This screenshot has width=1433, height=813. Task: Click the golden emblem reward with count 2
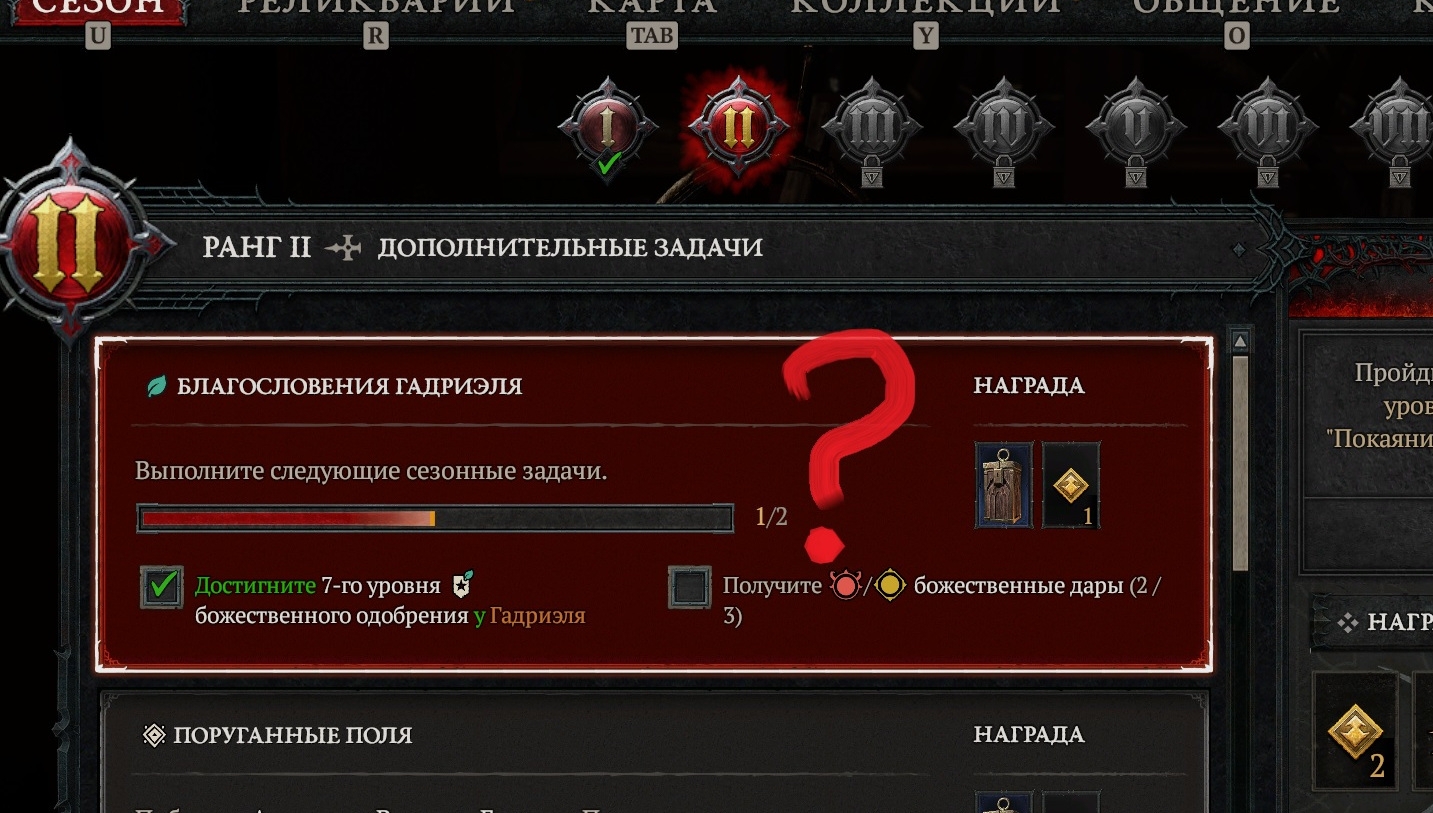click(1355, 732)
